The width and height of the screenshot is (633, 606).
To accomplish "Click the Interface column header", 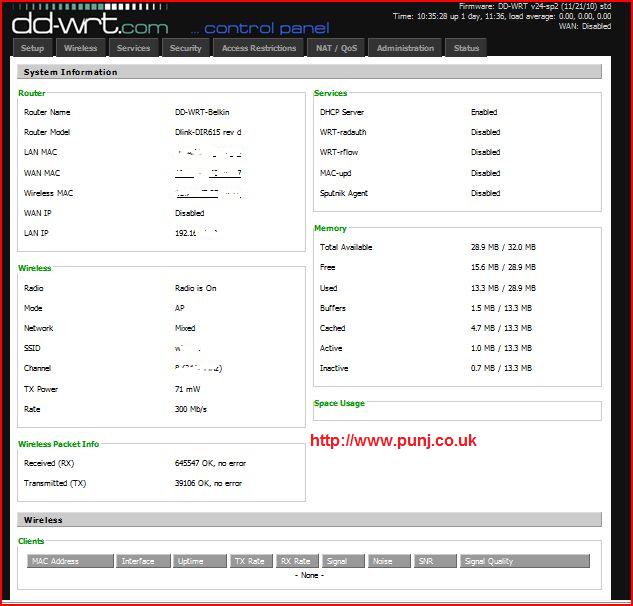I will click(x=143, y=561).
